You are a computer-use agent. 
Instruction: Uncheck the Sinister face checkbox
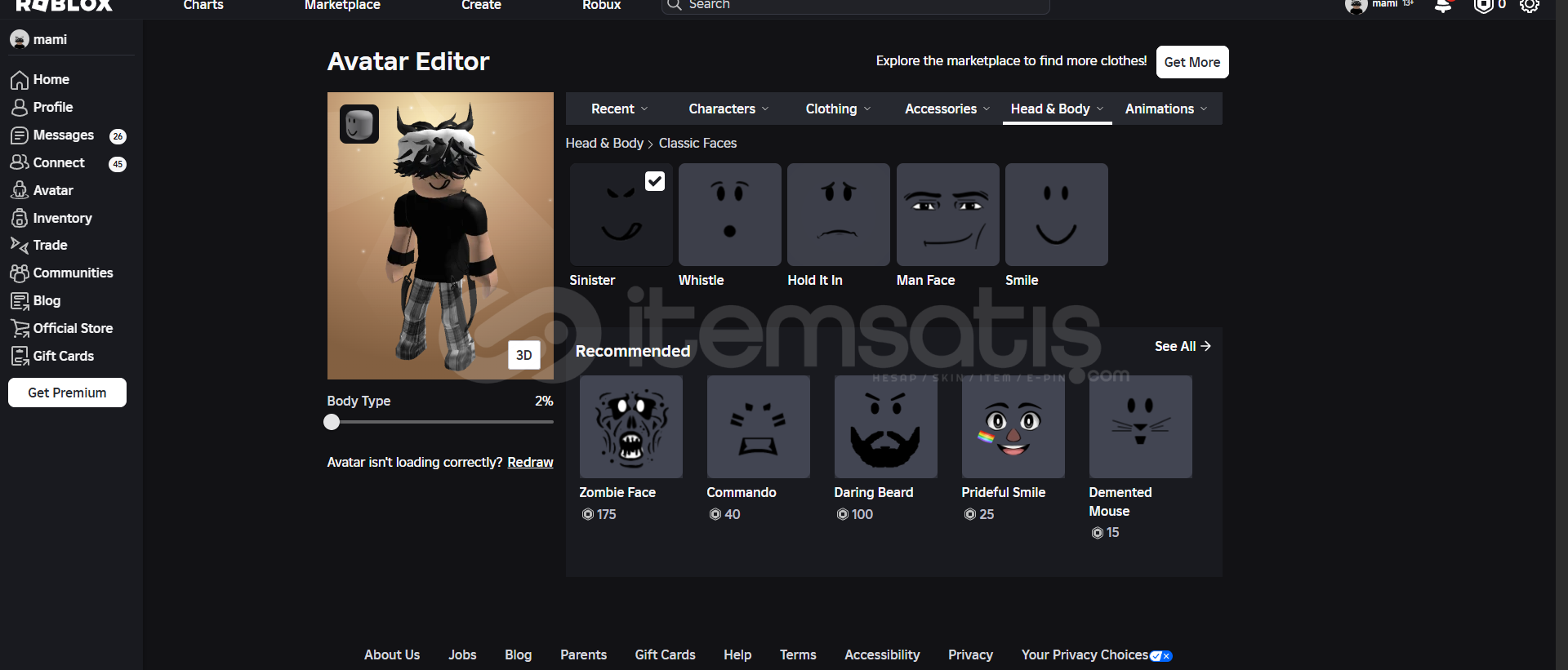pos(655,181)
